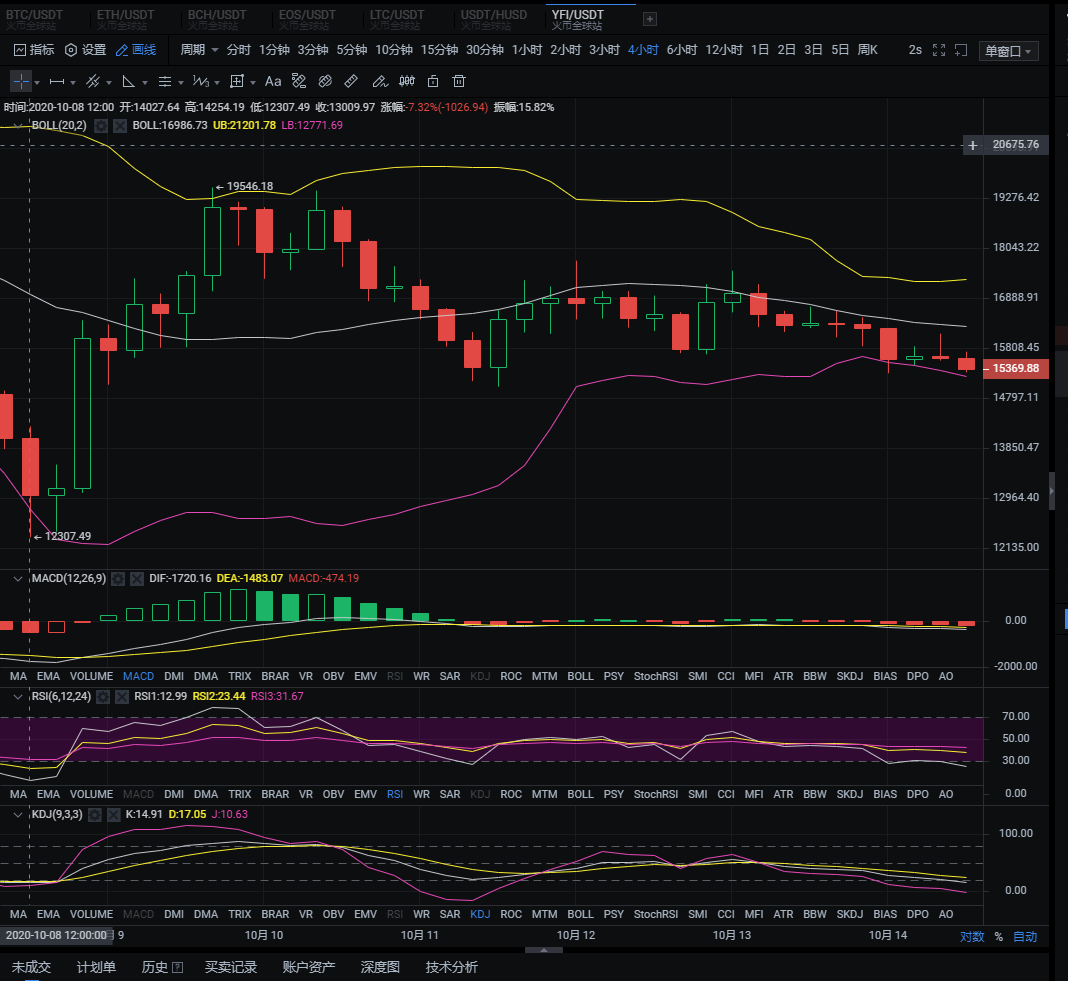Open the 未成交 open orders tab
This screenshot has width=1068, height=981.
[31, 967]
